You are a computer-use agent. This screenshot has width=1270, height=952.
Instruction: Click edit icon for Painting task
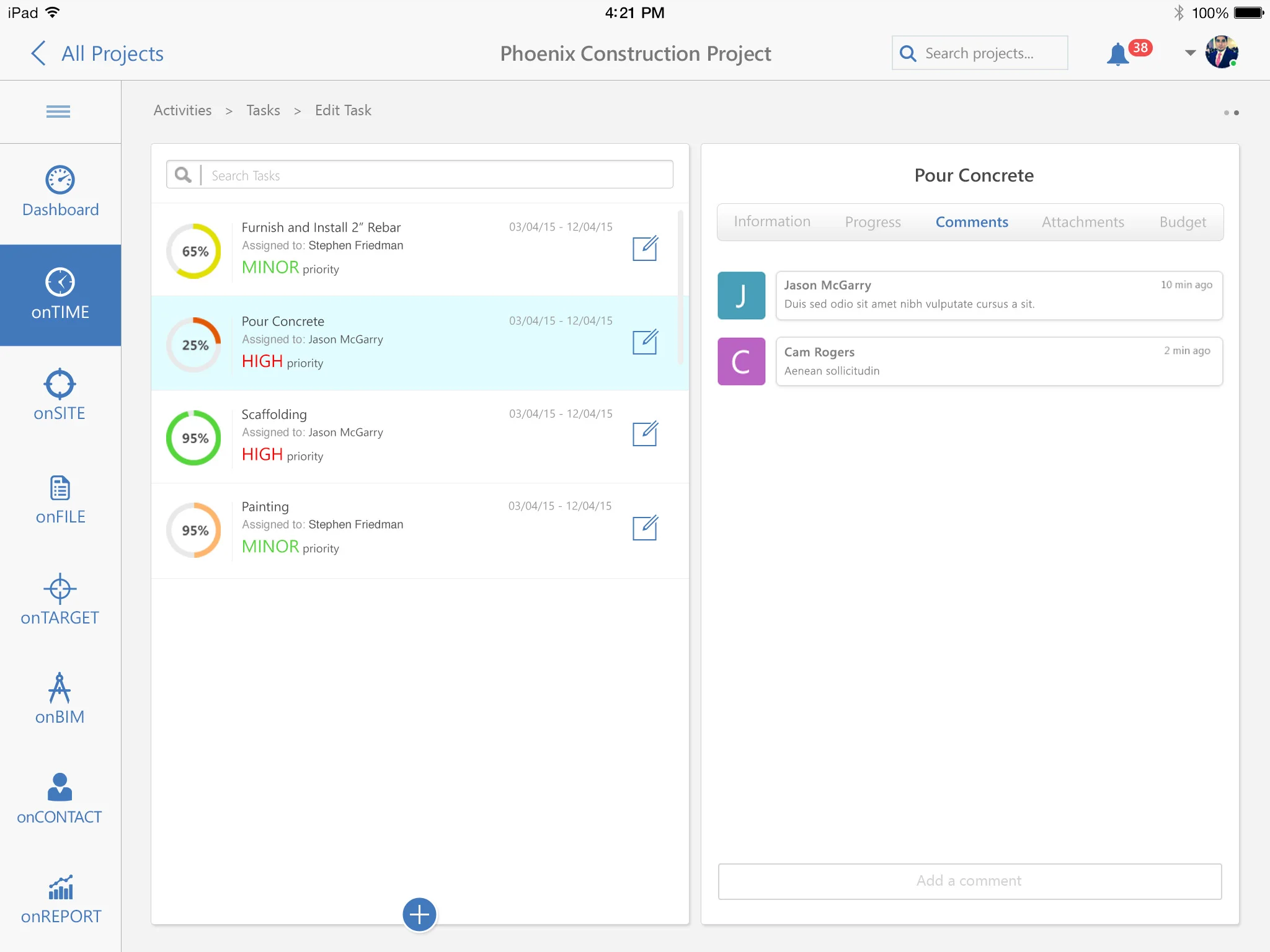645,527
